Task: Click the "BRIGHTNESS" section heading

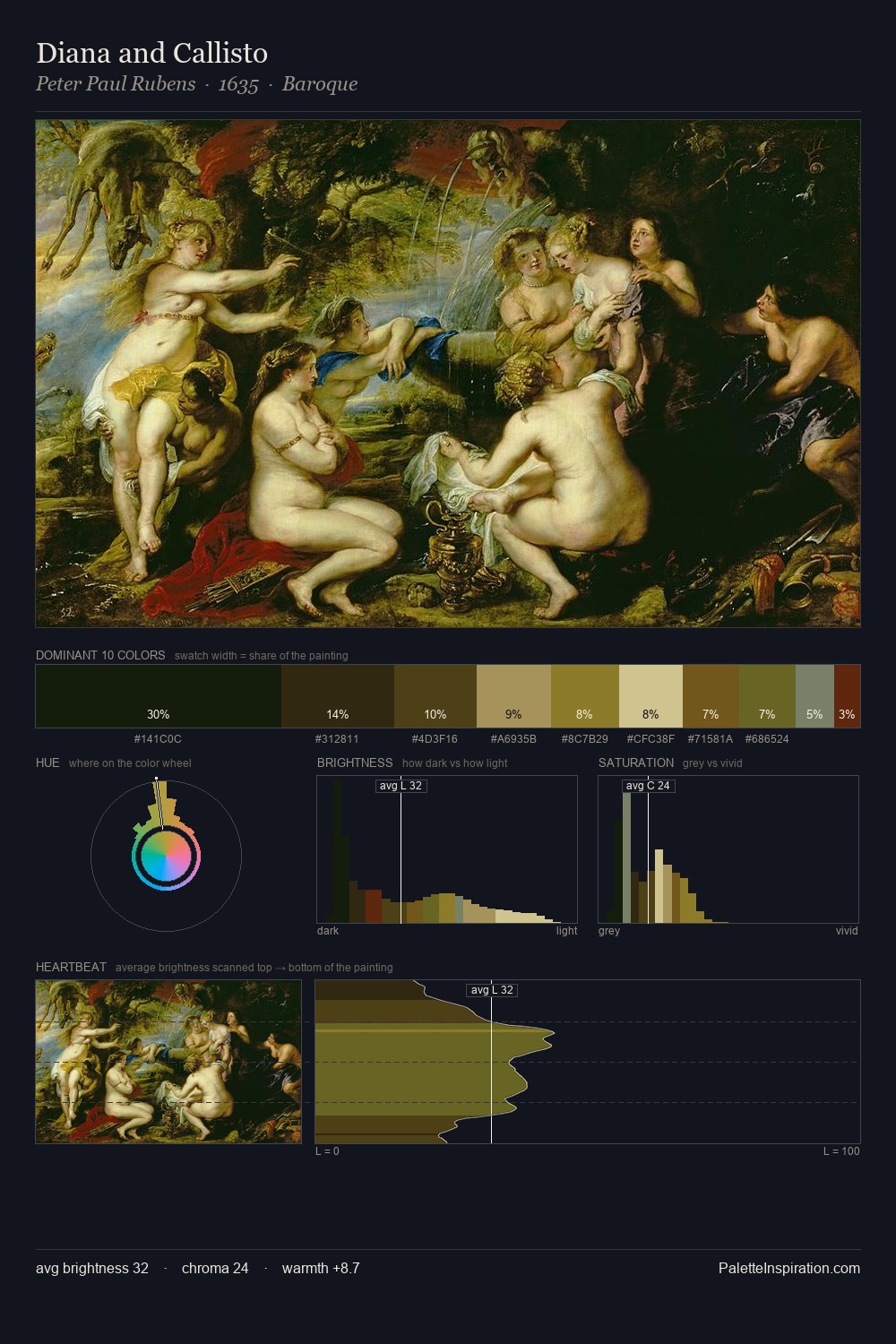Action: pyautogui.click(x=355, y=762)
